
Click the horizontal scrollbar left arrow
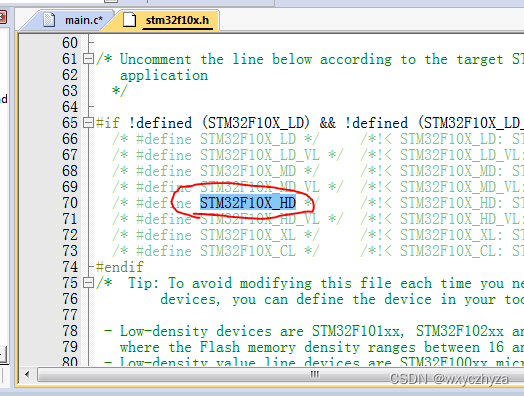(x=27, y=374)
